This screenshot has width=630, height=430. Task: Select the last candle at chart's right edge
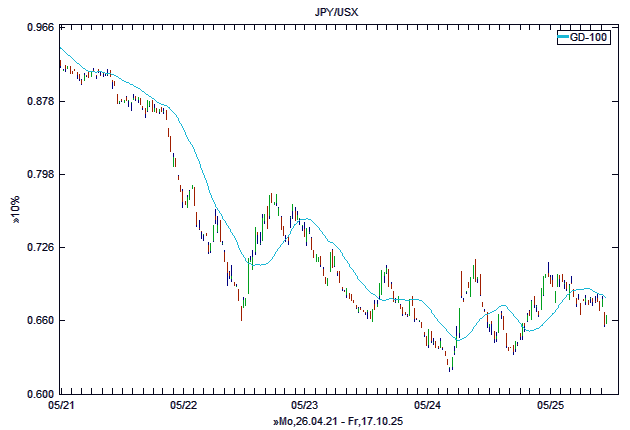pyautogui.click(x=606, y=319)
